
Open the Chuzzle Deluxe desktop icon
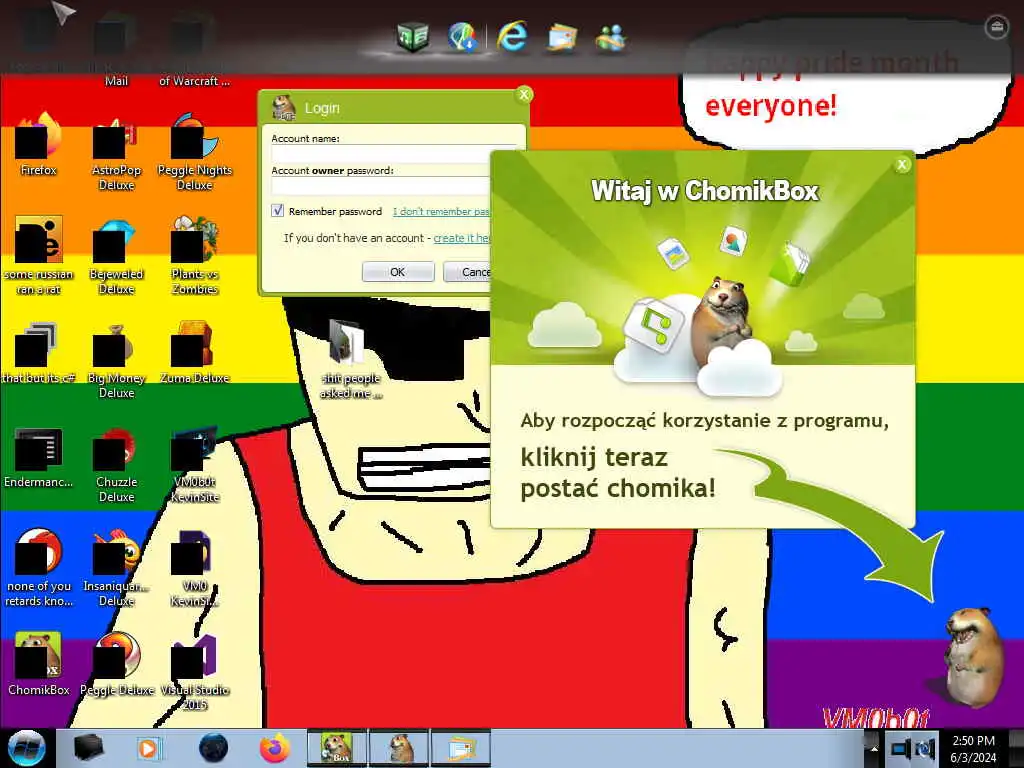coord(116,465)
